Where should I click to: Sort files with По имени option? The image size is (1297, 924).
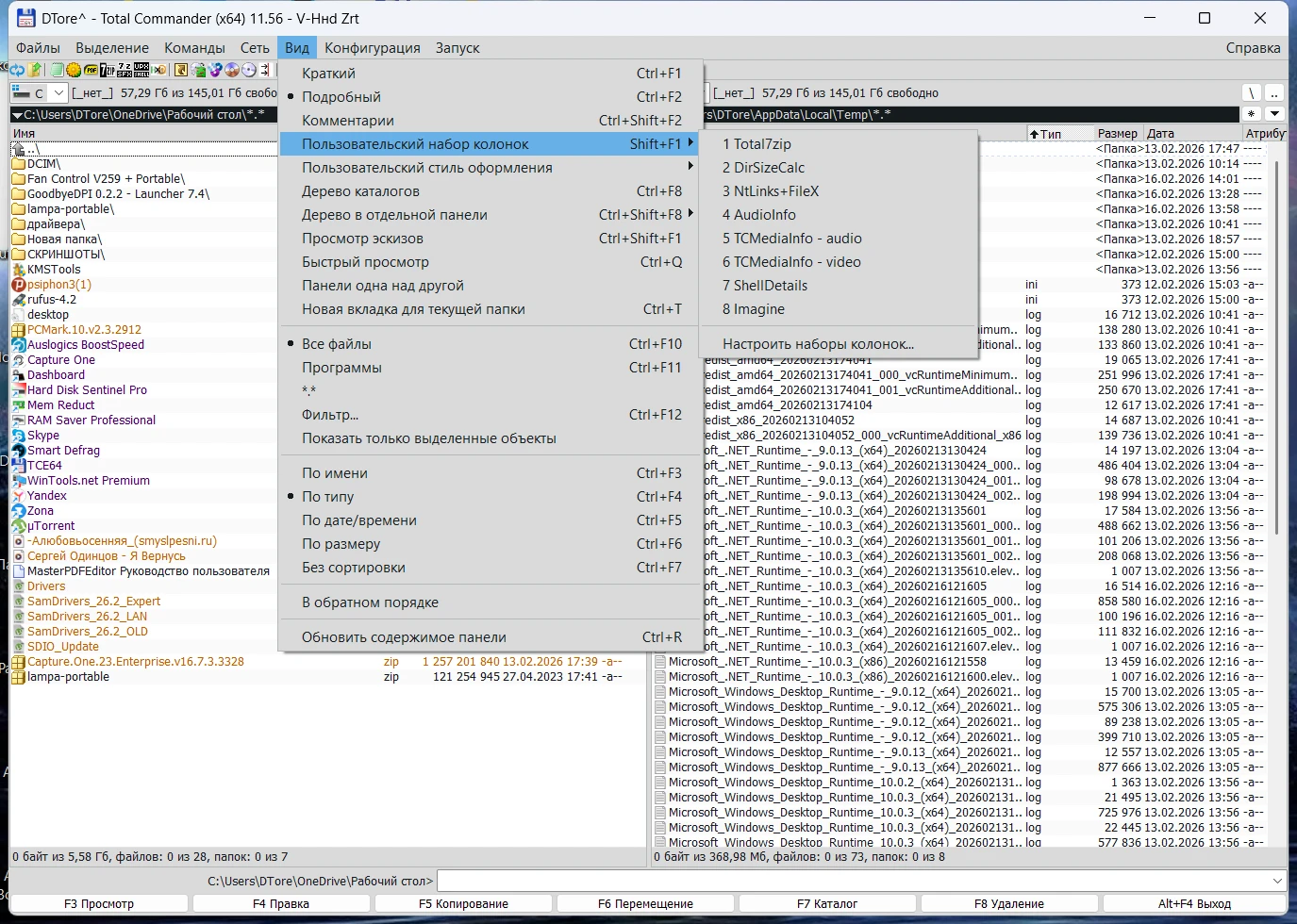[x=334, y=473]
